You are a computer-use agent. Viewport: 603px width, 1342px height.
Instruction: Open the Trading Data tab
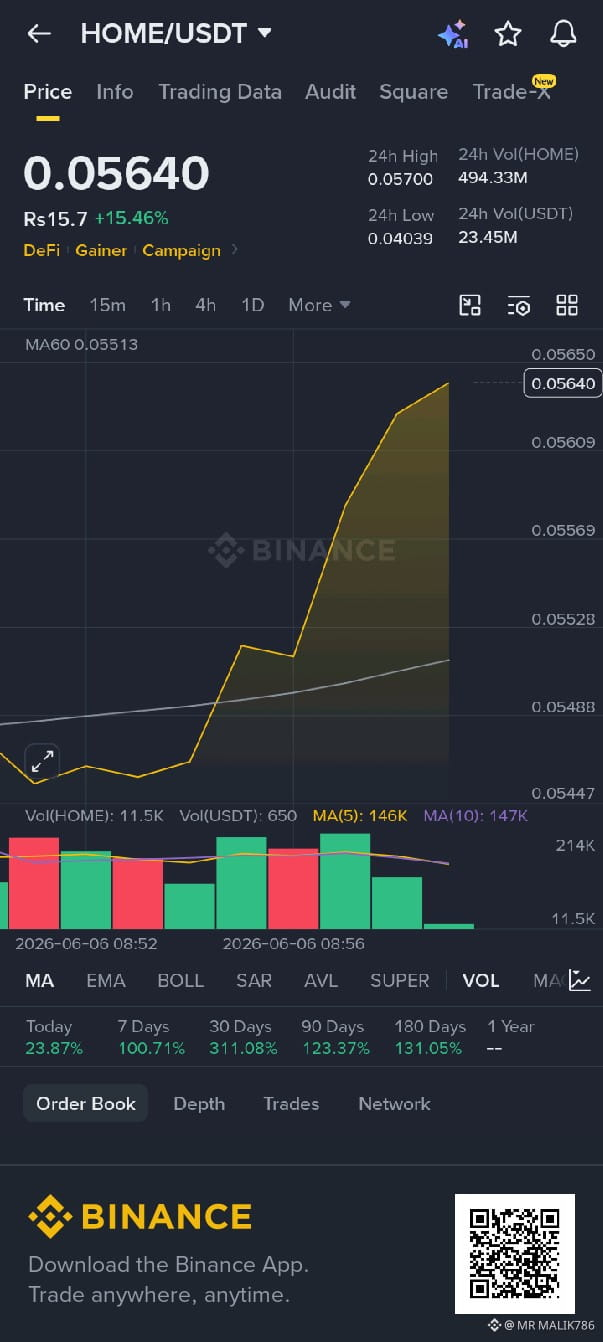[x=220, y=92]
